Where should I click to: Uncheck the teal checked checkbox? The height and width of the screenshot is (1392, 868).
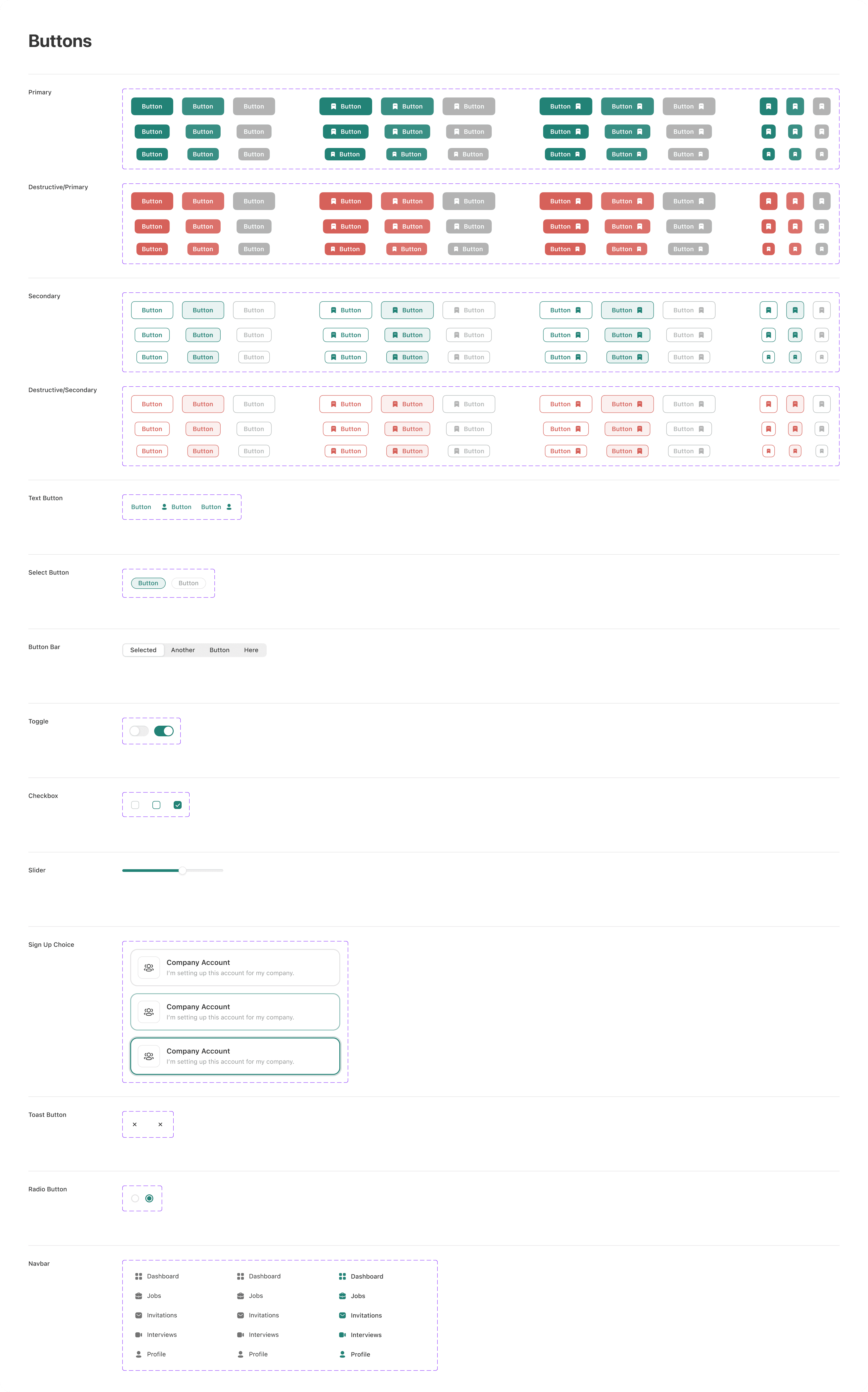[177, 805]
